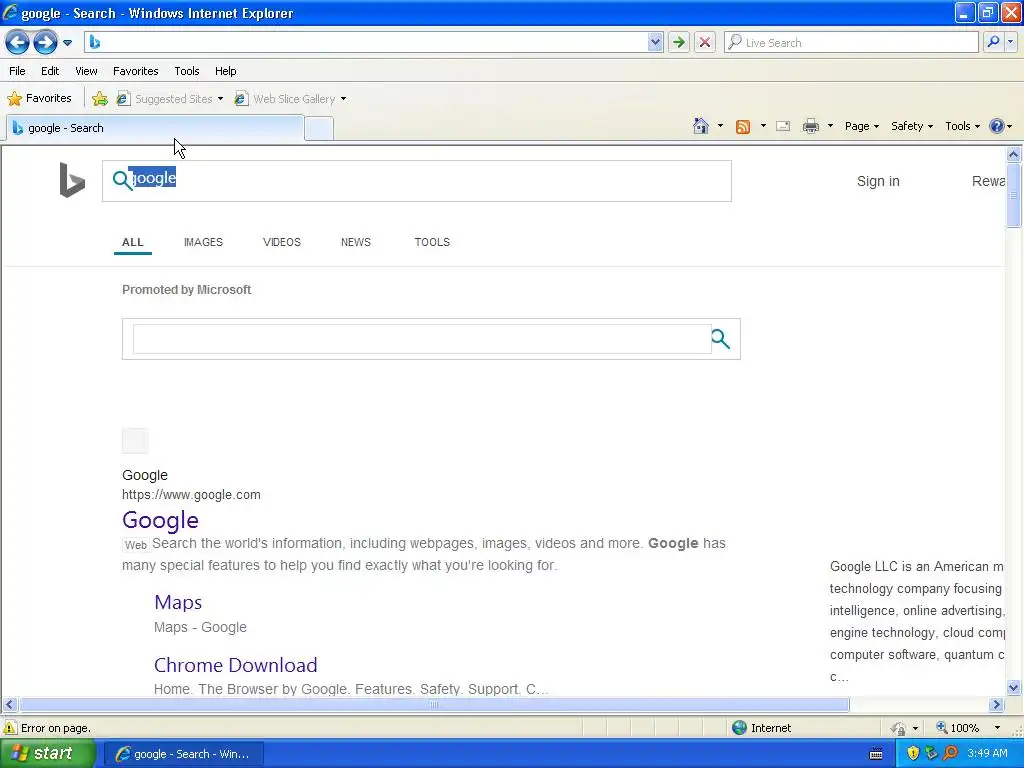This screenshot has width=1024, height=768.
Task: Open the Maps sublink
Action: [x=178, y=602]
